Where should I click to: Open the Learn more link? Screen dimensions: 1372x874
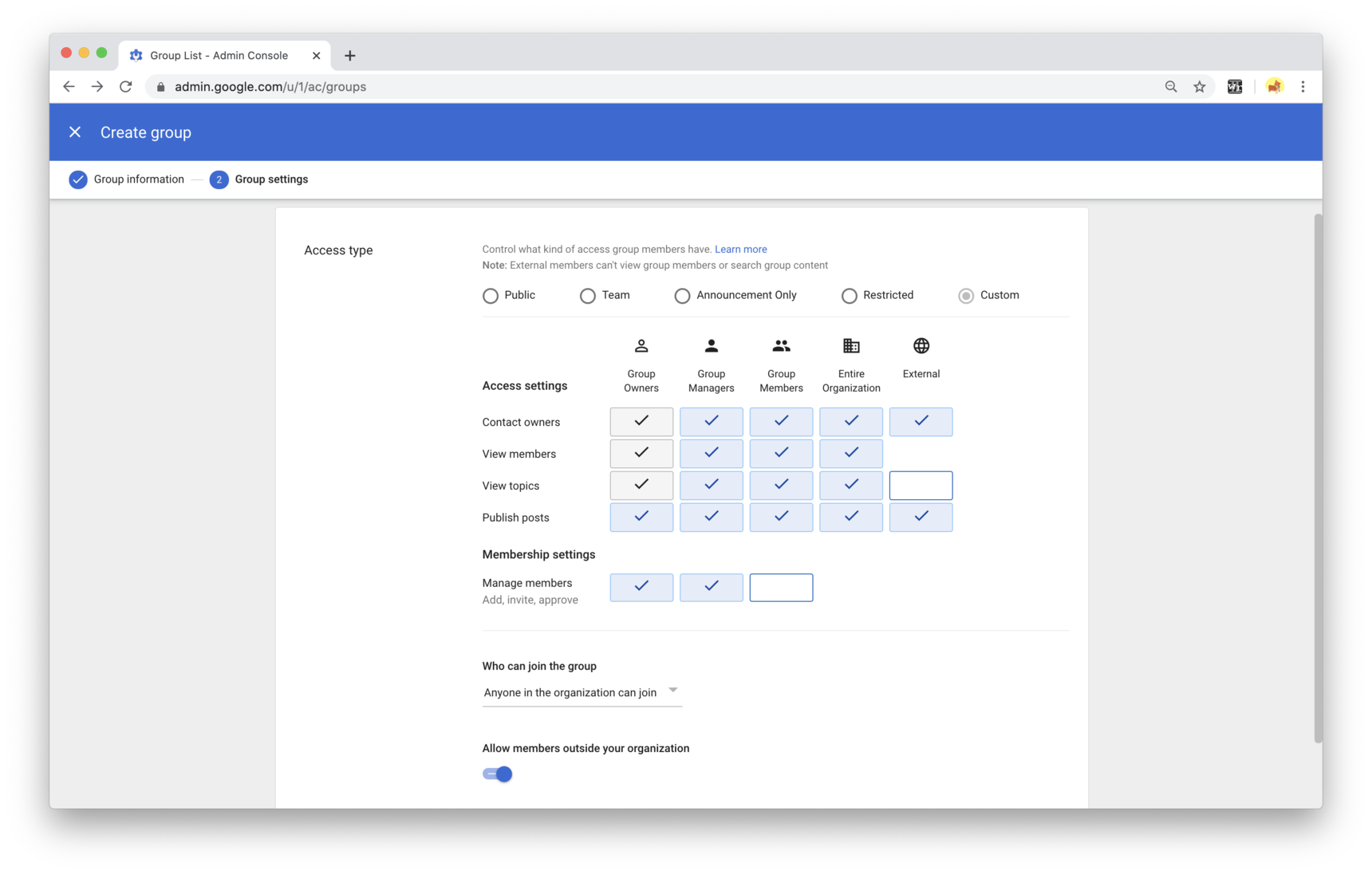[740, 250]
